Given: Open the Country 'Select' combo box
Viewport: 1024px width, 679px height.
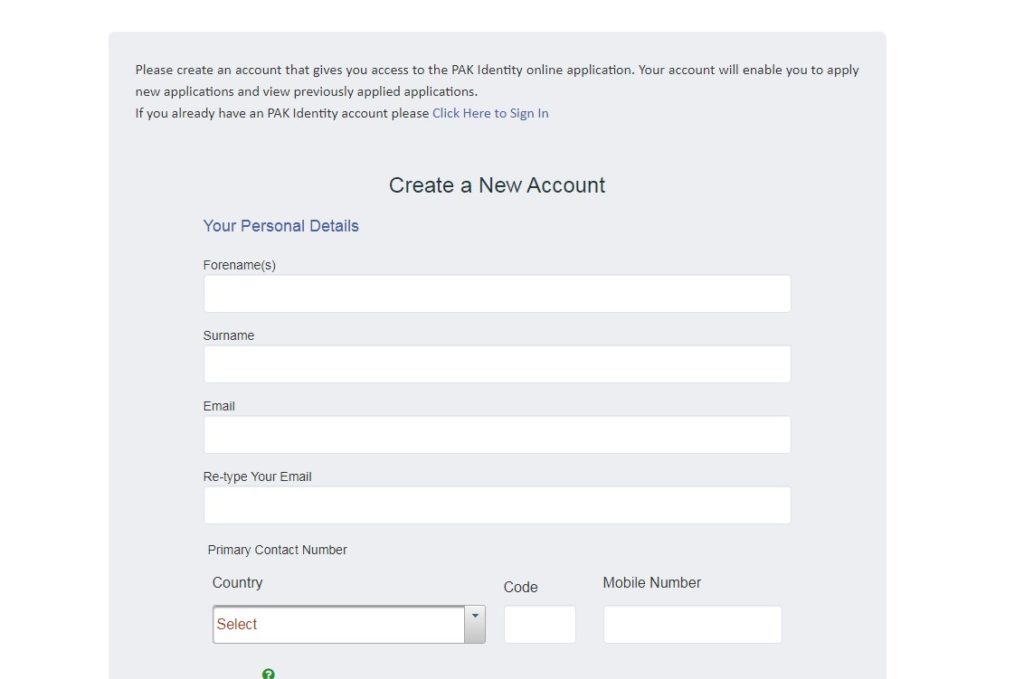Looking at the screenshot, I should (345, 623).
